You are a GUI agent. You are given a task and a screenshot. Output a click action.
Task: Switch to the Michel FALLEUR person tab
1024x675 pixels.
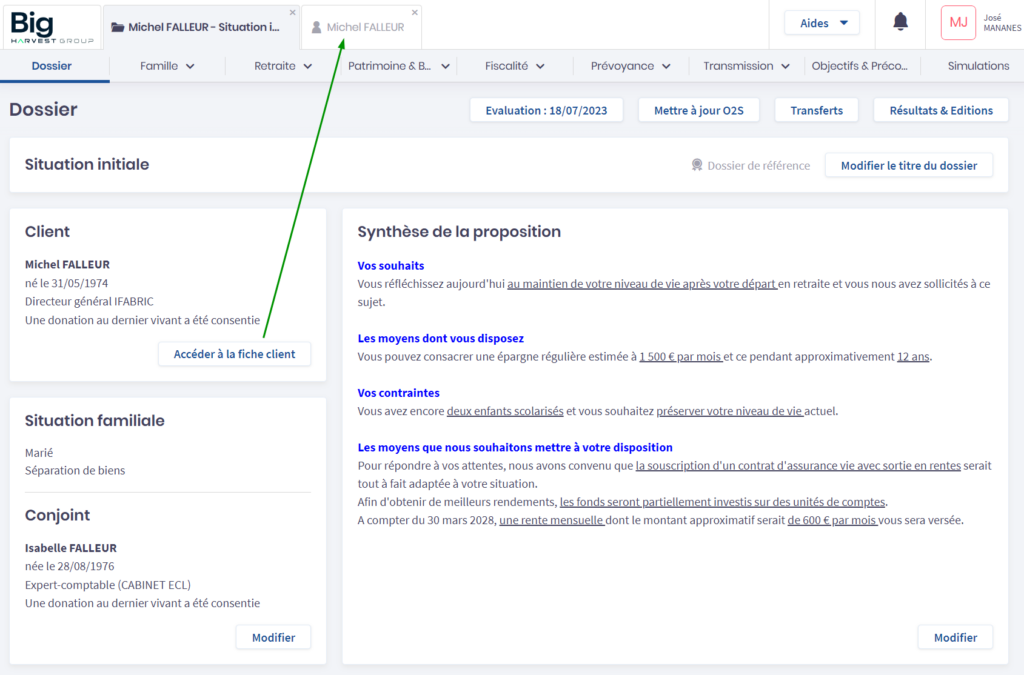360,27
